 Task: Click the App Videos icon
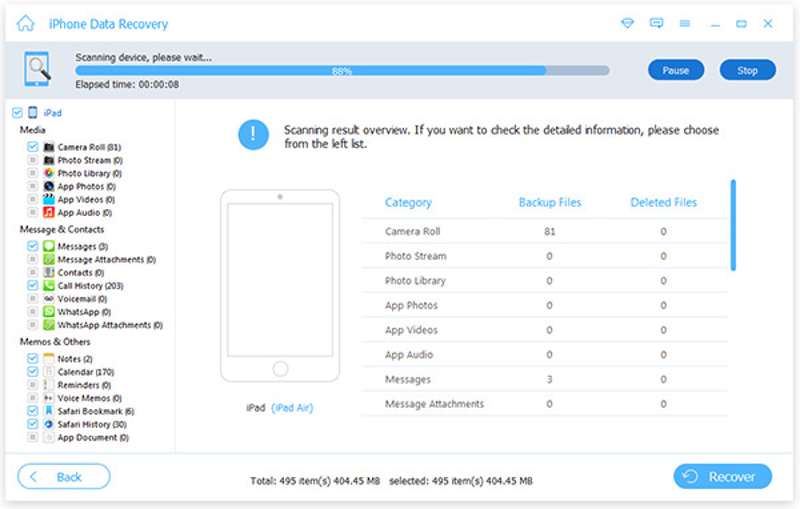click(48, 199)
